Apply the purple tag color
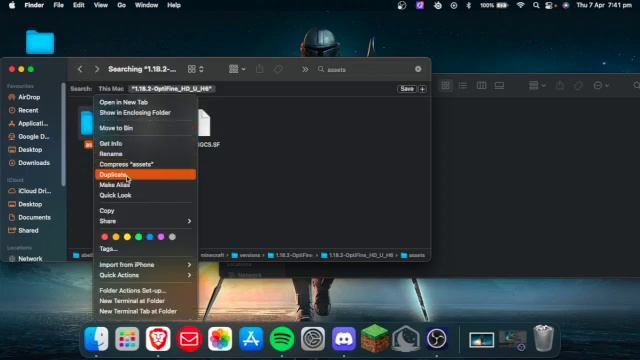Screen dimensions: 640x360 (161, 237)
